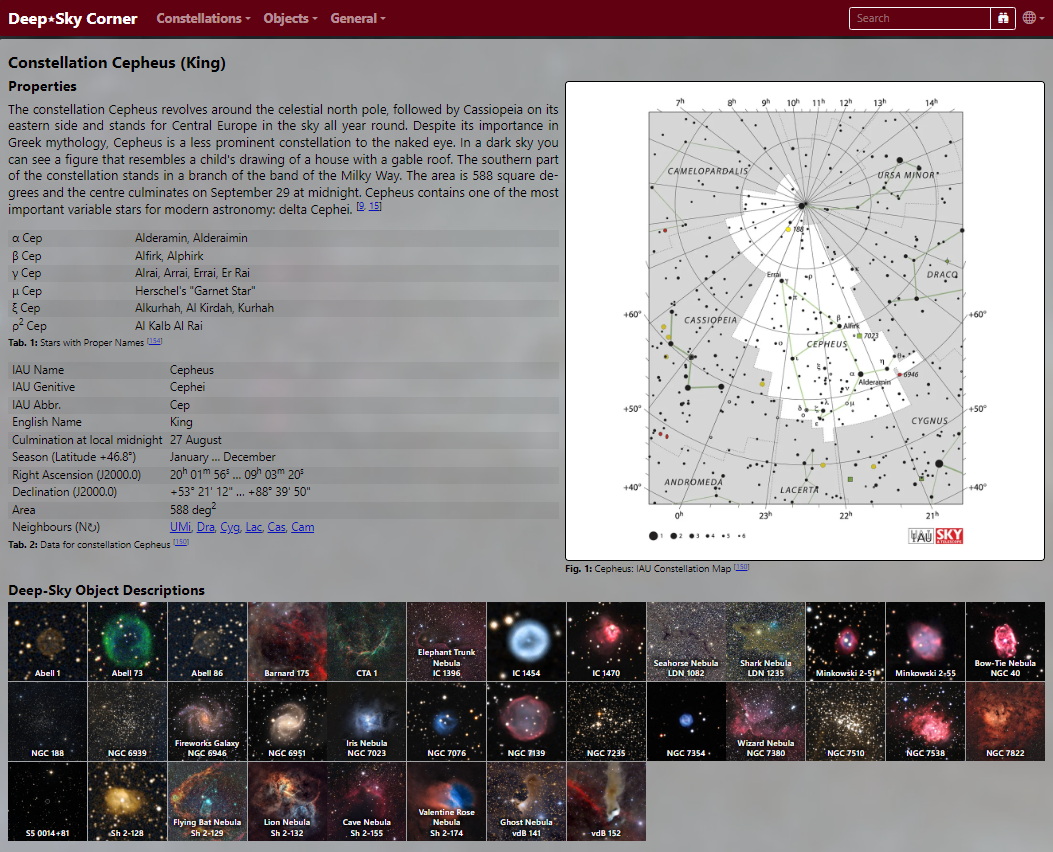Open the NGC 7538 thumbnail

pos(926,721)
